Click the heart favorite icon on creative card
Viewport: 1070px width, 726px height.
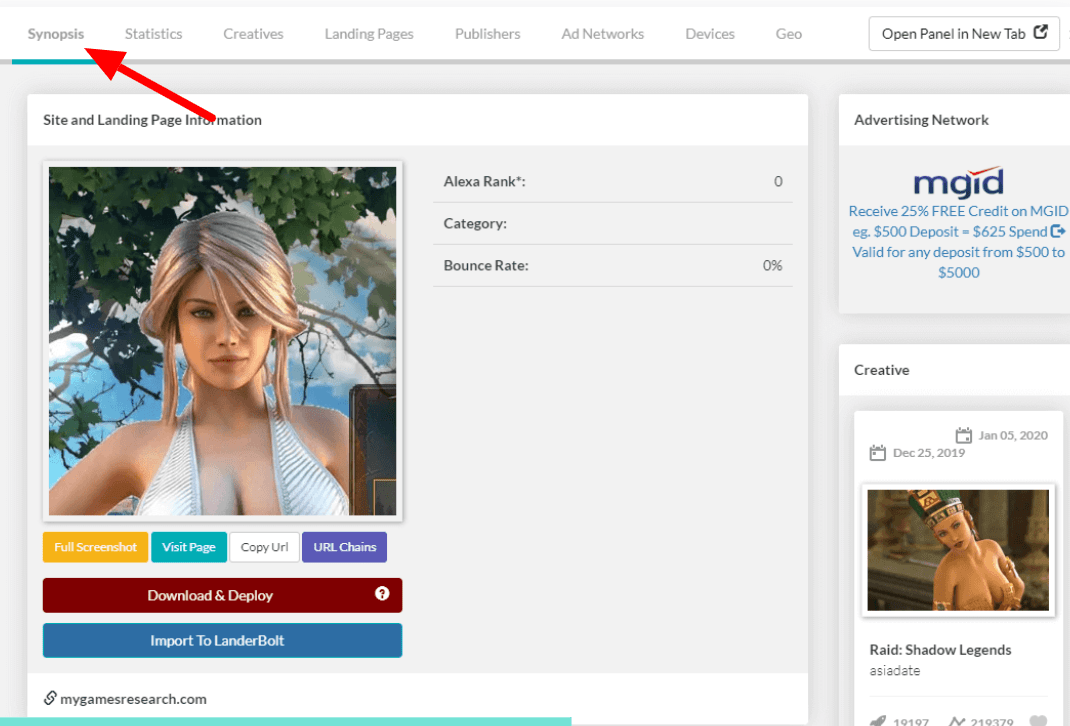[x=1038, y=721]
